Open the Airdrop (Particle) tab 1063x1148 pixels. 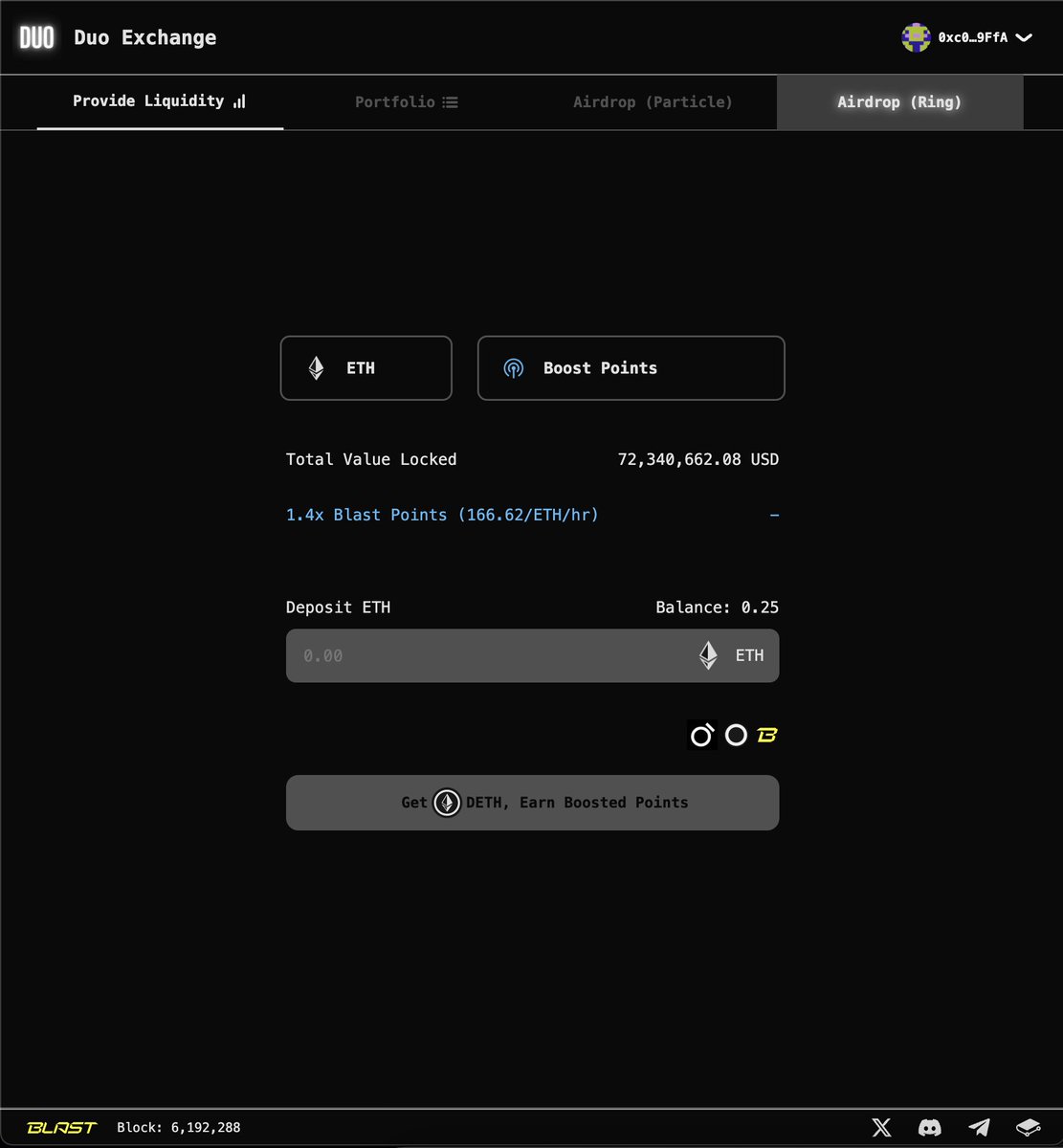[x=653, y=101]
